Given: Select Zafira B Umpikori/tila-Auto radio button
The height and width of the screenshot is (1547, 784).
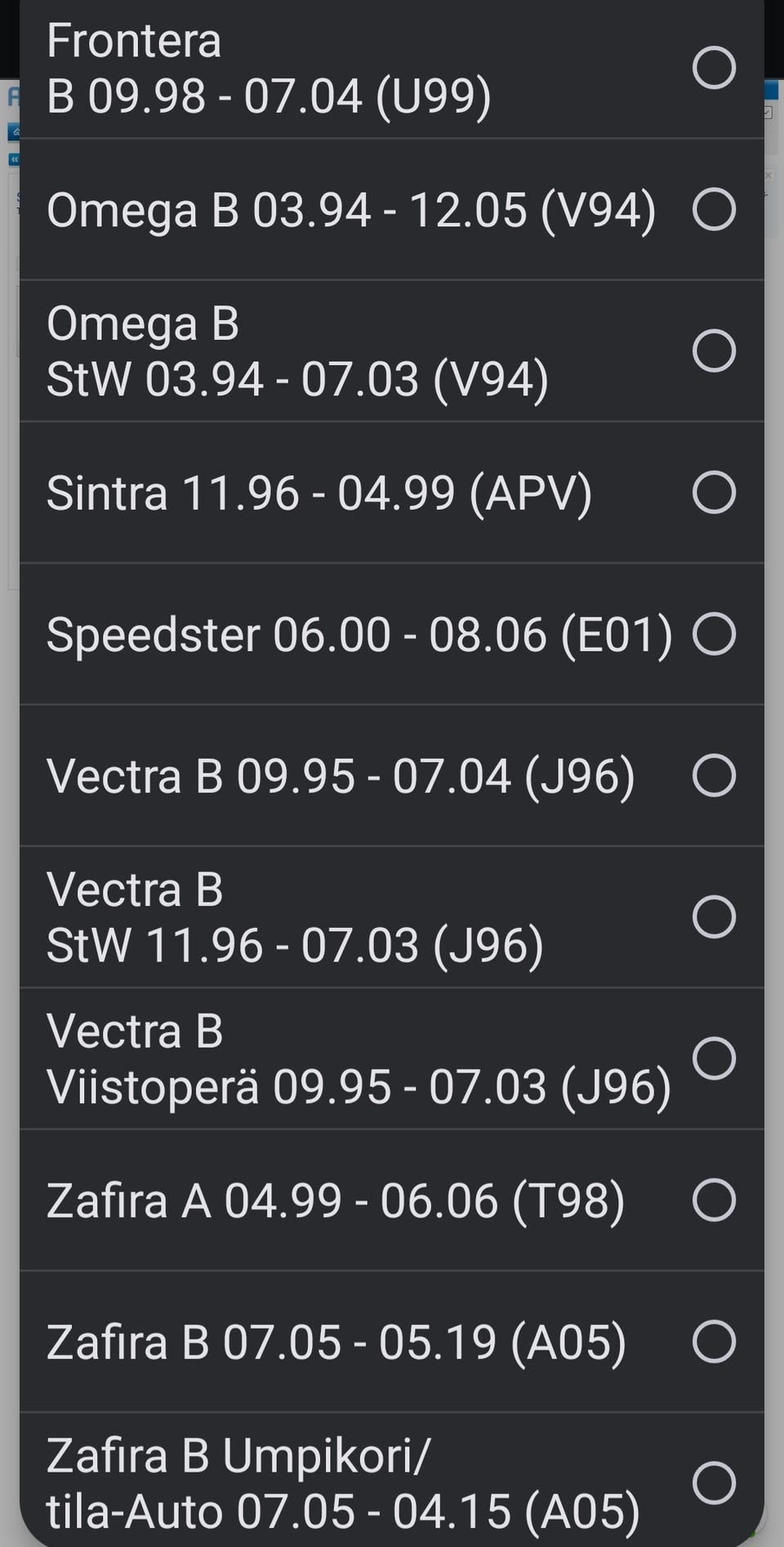Looking at the screenshot, I should point(714,1482).
